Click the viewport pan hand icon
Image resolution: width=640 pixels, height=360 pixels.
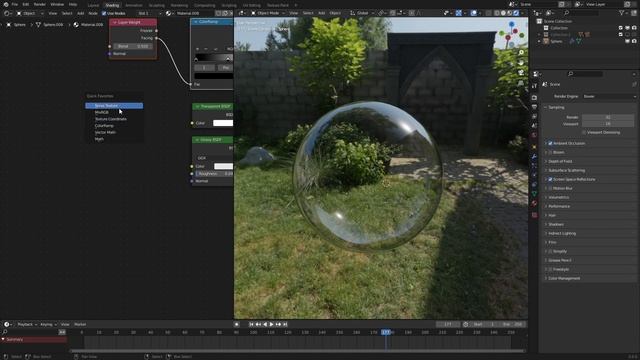[x=521, y=62]
